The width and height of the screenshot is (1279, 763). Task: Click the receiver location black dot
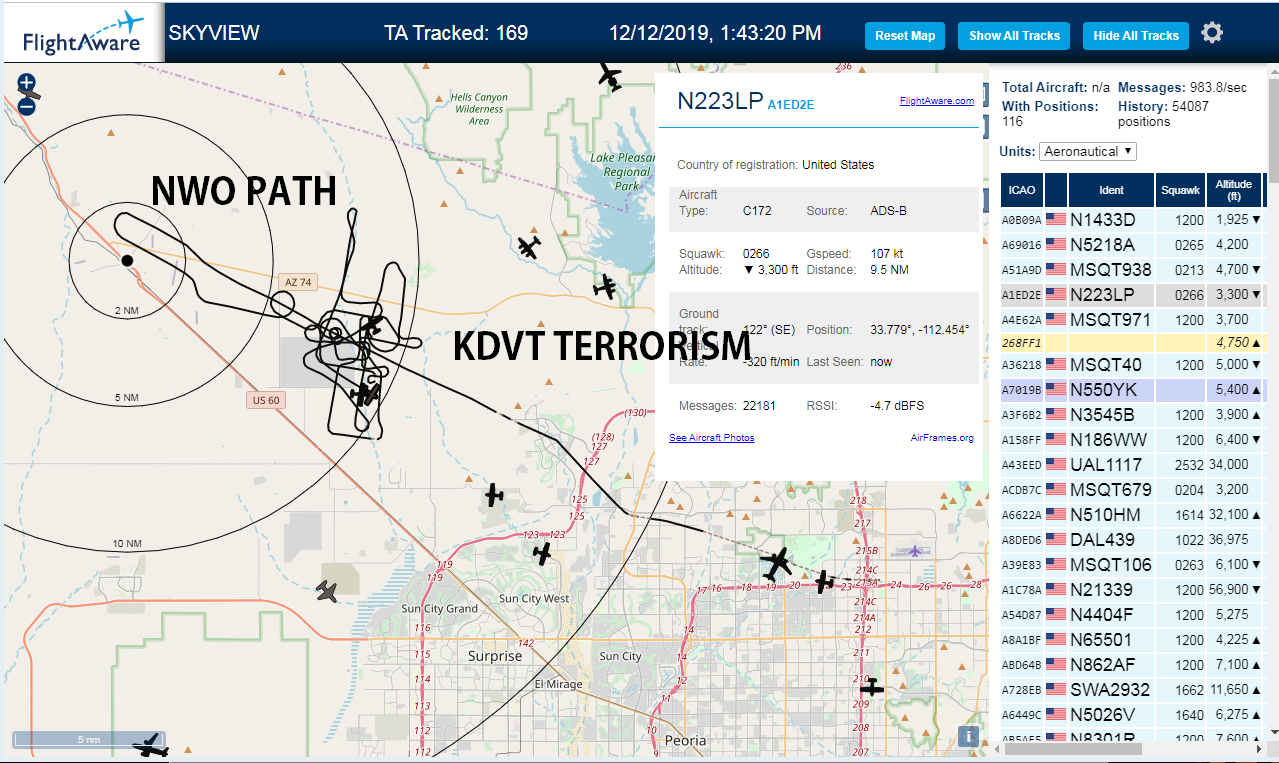pos(127,260)
